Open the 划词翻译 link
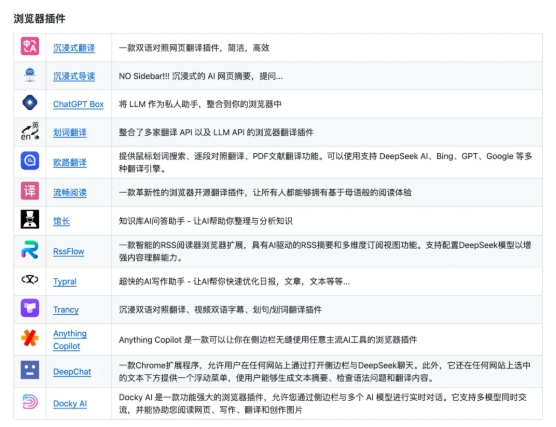The image size is (556, 427). [x=70, y=133]
